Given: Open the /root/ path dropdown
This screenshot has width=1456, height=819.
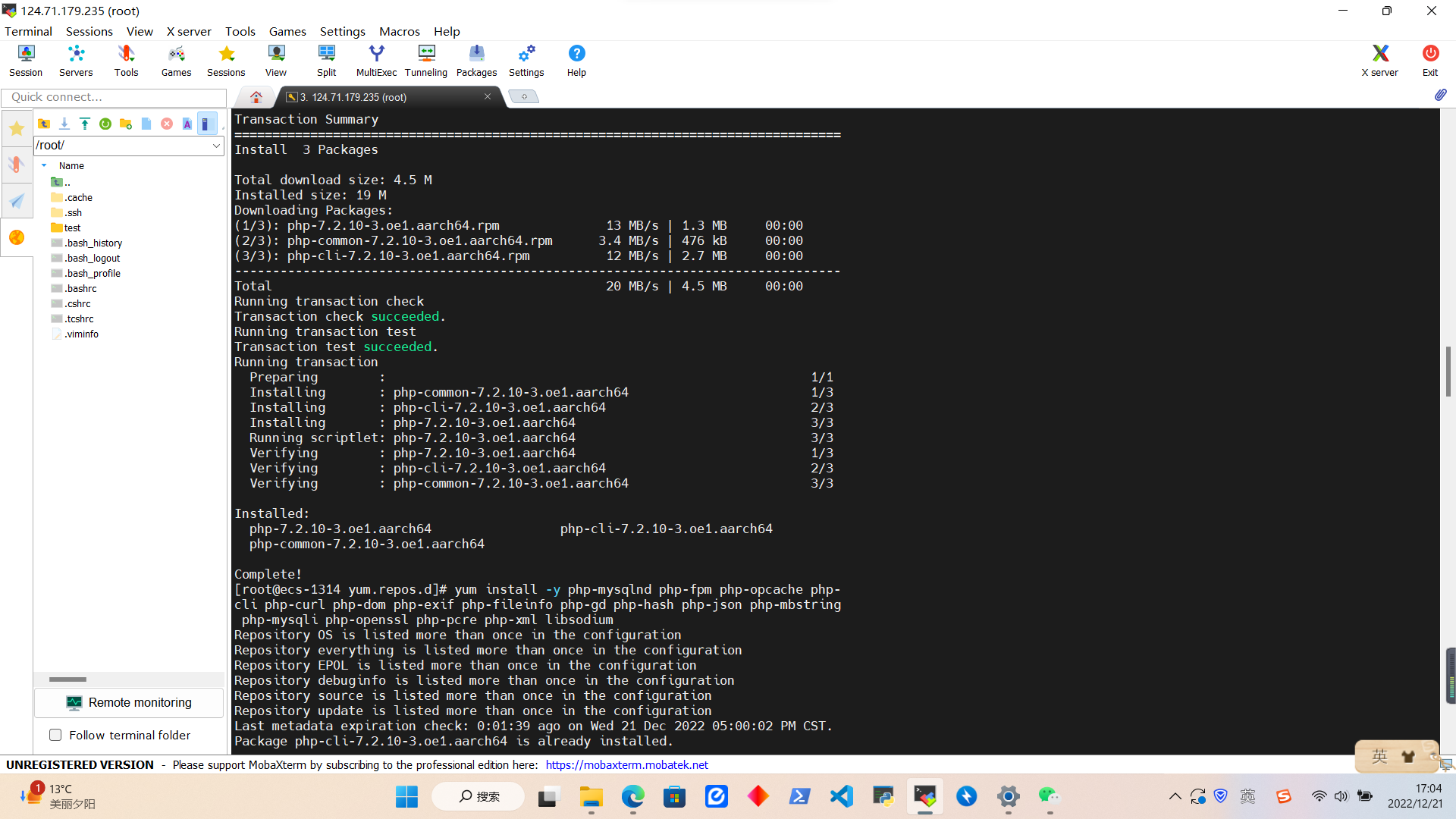Looking at the screenshot, I should [216, 146].
